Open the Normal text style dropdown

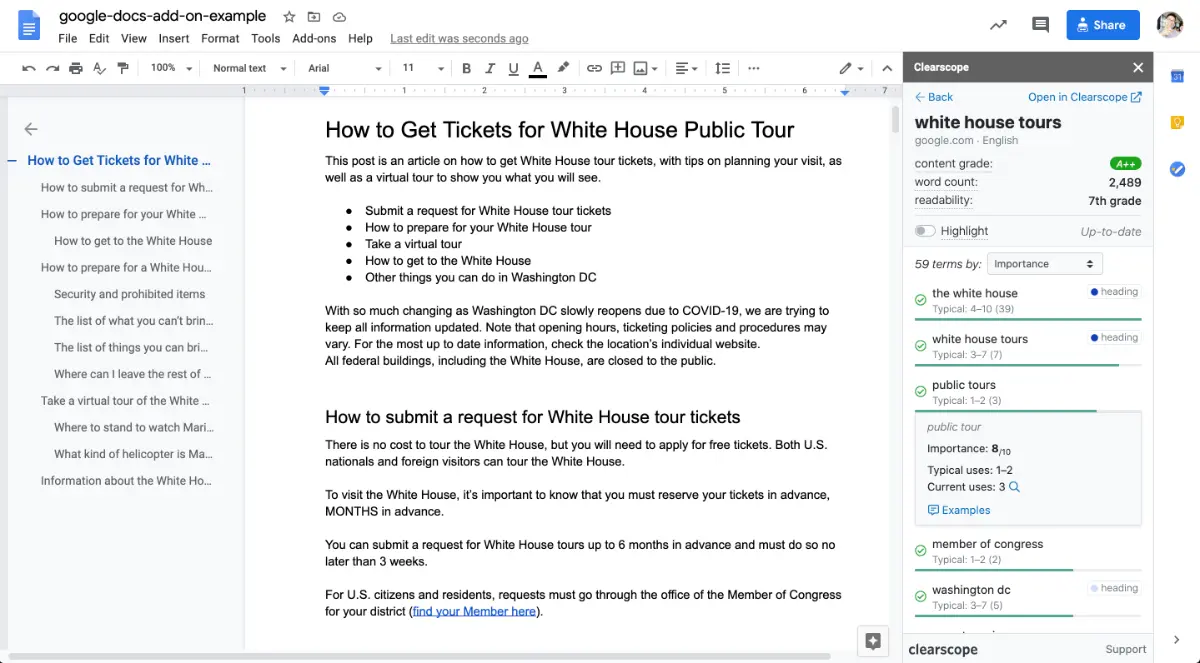pos(250,68)
